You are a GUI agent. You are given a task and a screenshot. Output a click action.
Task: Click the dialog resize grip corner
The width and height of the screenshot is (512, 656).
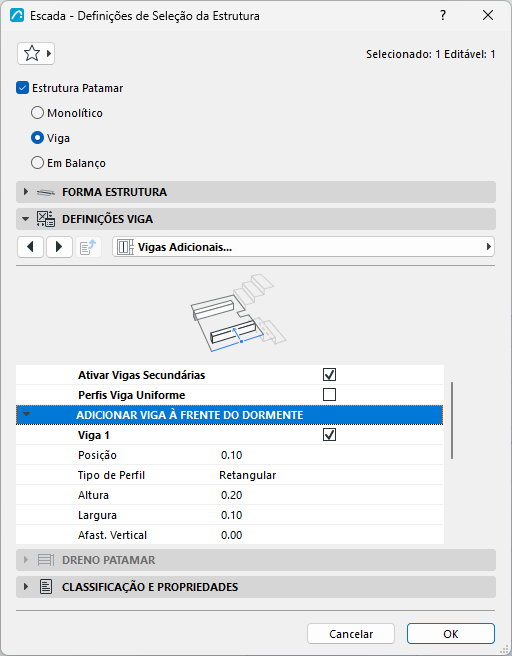(504, 648)
